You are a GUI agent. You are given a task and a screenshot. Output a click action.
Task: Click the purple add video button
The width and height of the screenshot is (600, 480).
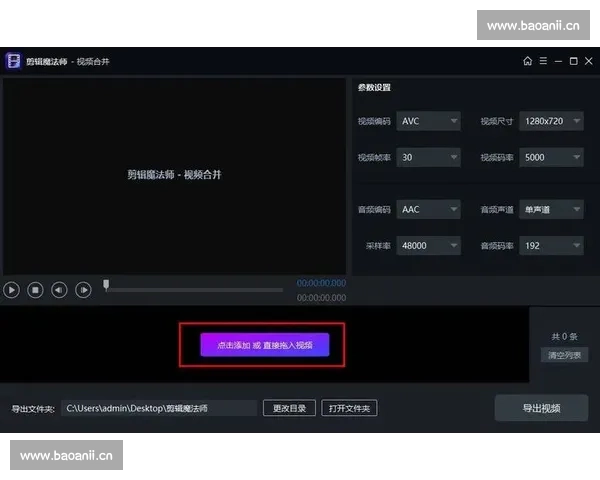coord(264,345)
